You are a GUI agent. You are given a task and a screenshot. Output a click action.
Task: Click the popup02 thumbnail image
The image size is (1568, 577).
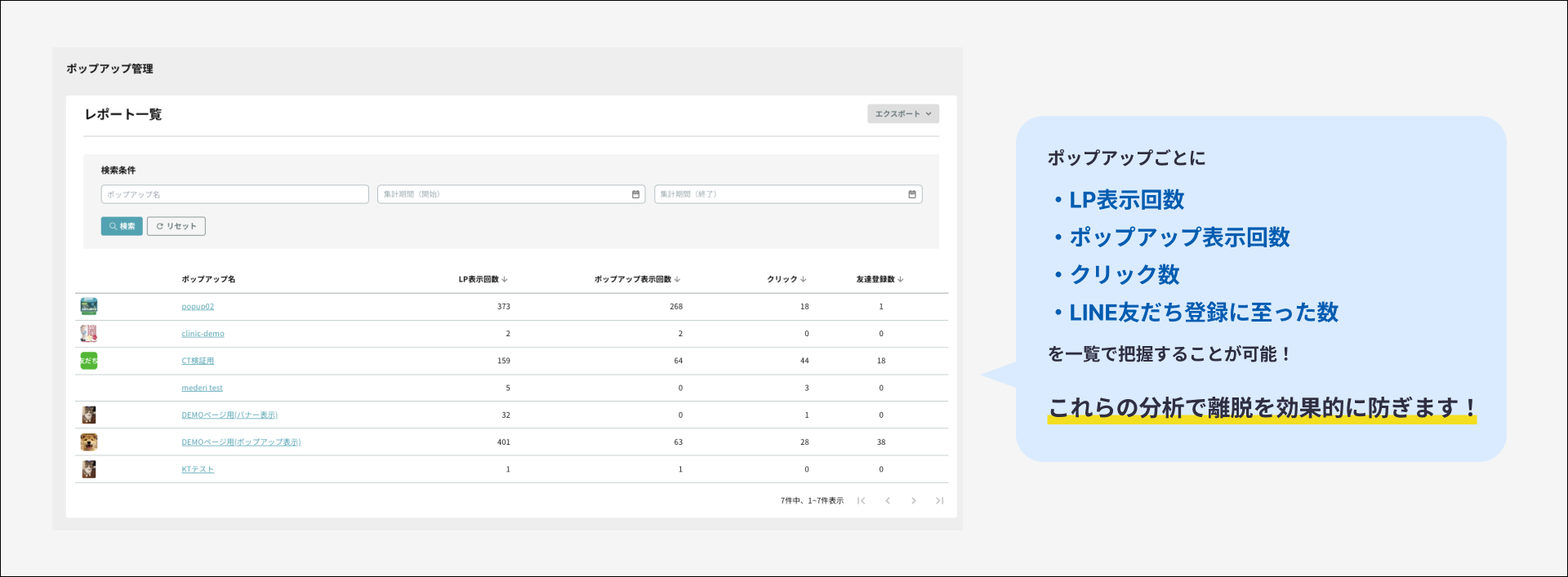tap(89, 306)
